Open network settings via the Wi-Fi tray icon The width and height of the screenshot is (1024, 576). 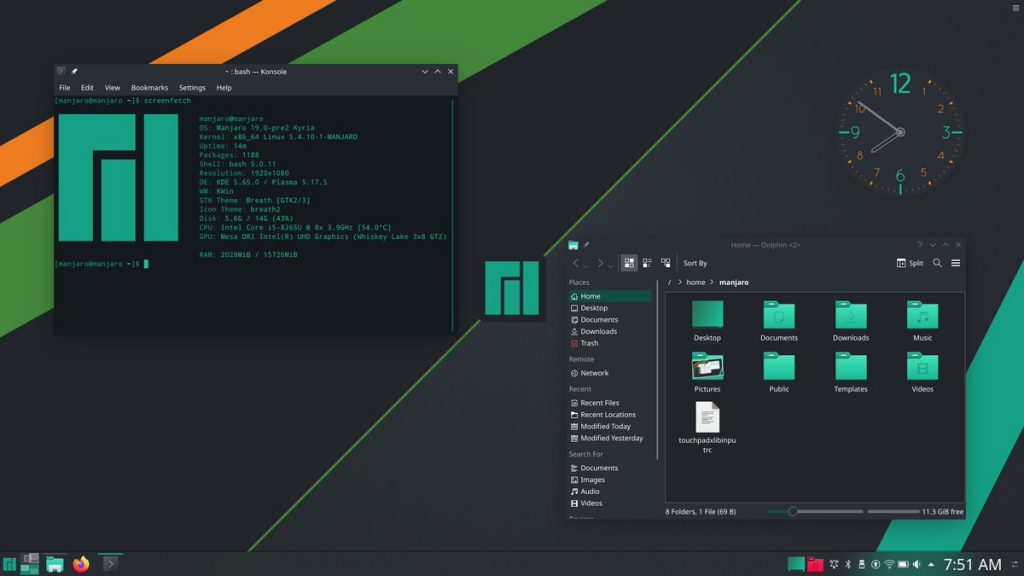click(890, 562)
